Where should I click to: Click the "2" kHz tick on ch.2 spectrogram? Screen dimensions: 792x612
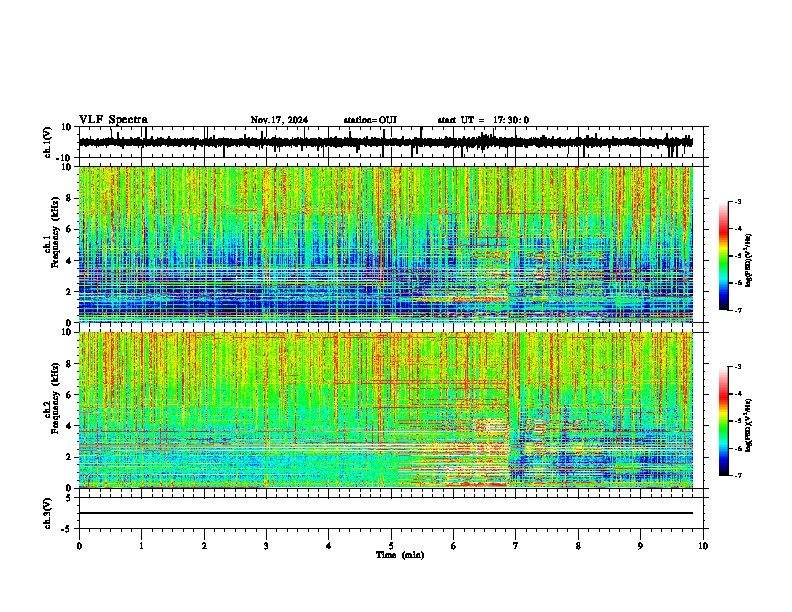pos(70,457)
